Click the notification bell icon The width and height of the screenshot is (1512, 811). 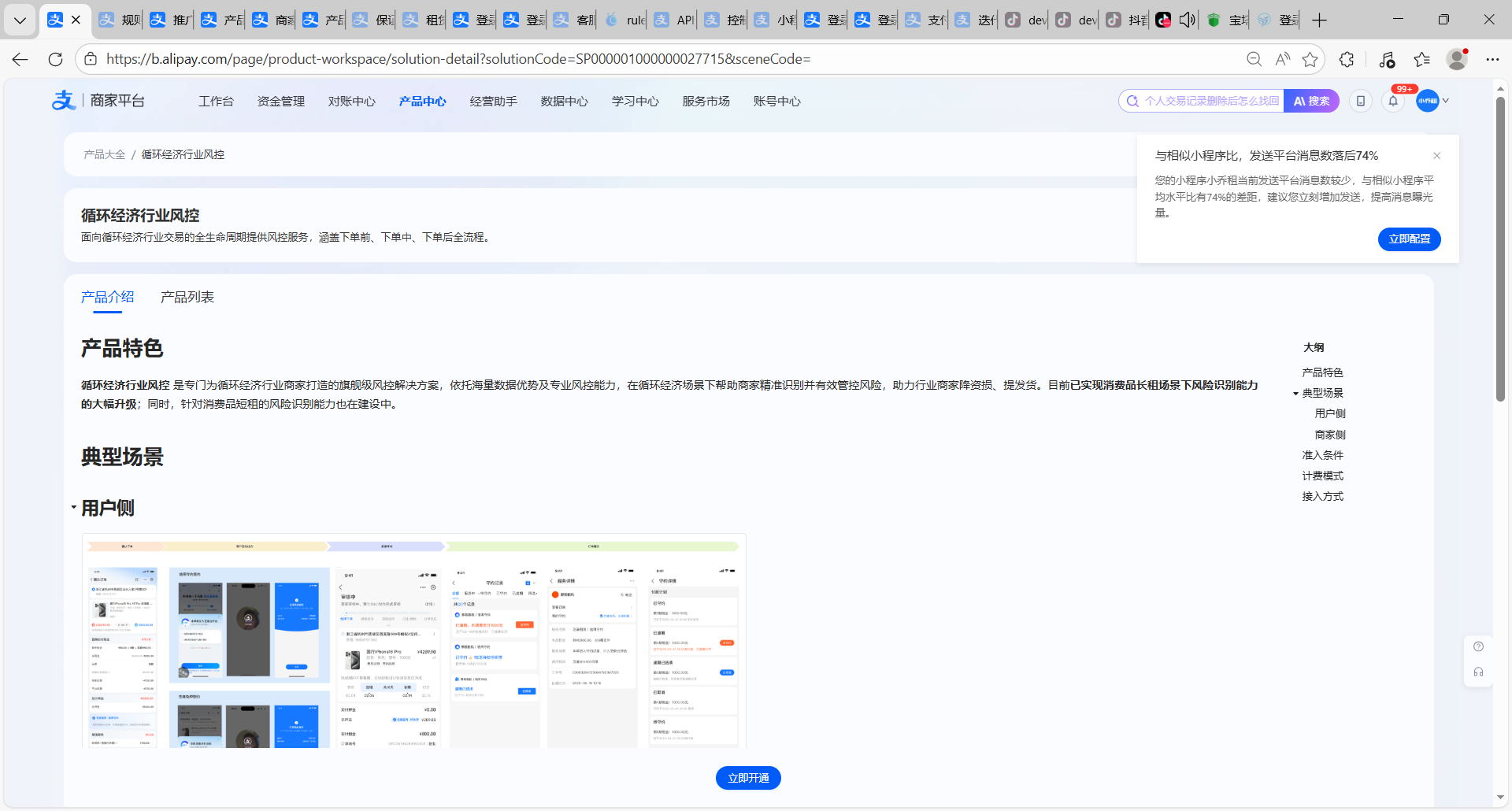coord(1393,101)
